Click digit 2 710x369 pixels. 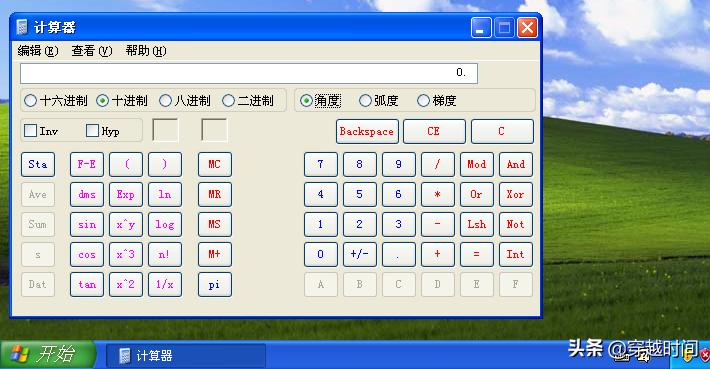pyautogui.click(x=360, y=225)
